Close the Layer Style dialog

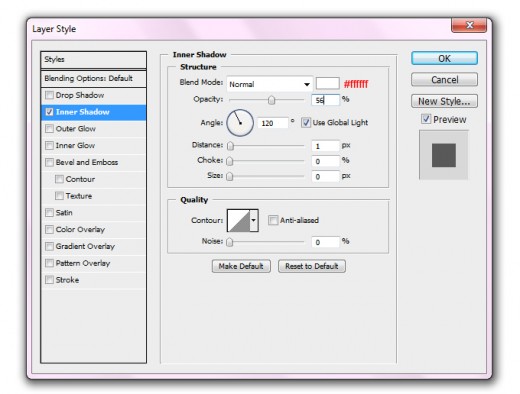coord(469,25)
